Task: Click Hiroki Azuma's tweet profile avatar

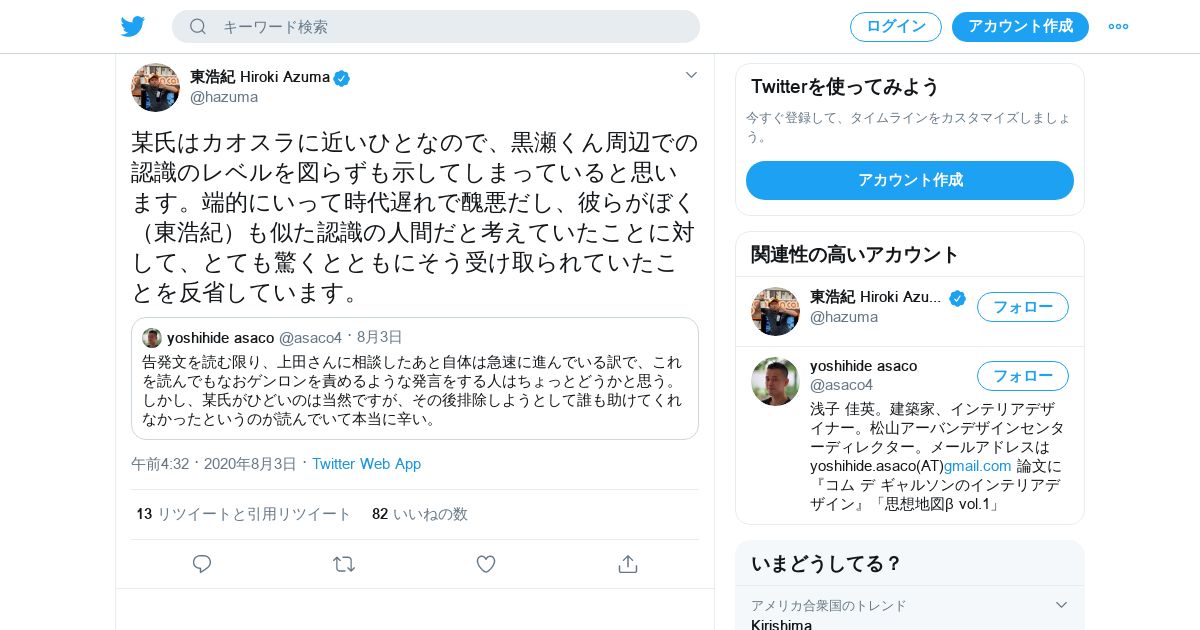Action: pos(155,87)
